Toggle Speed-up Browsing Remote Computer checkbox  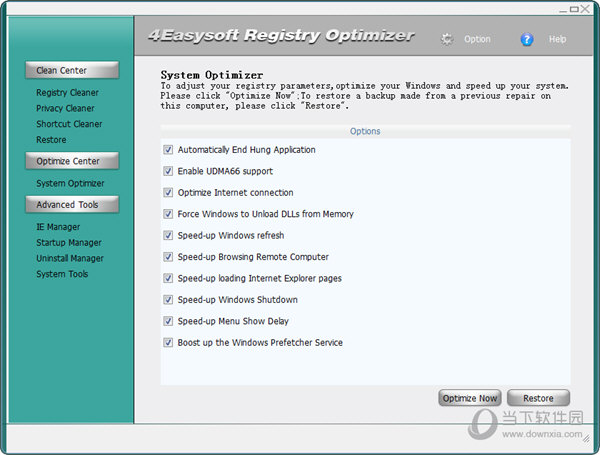[x=168, y=257]
